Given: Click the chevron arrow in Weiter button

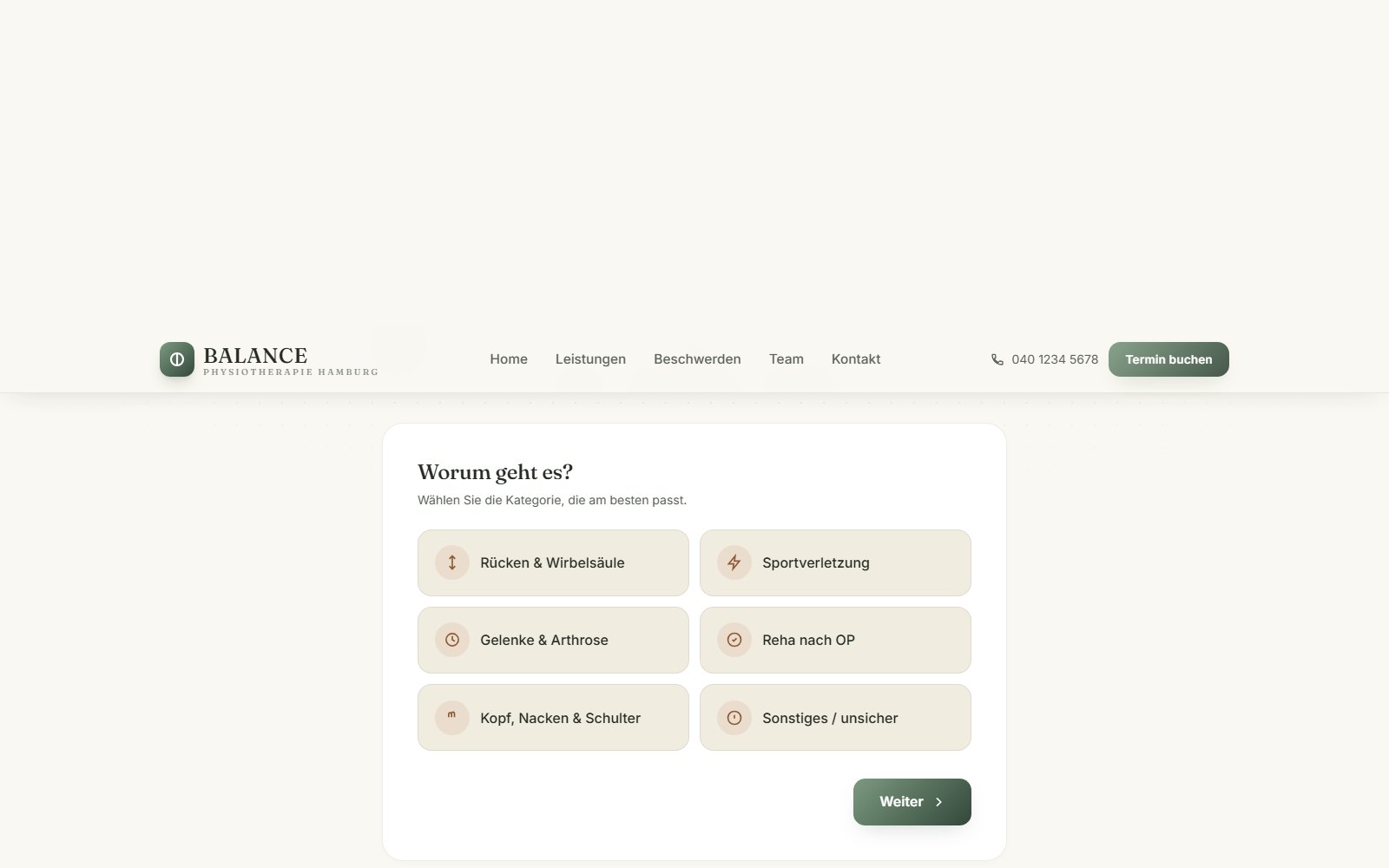Looking at the screenshot, I should (x=938, y=802).
